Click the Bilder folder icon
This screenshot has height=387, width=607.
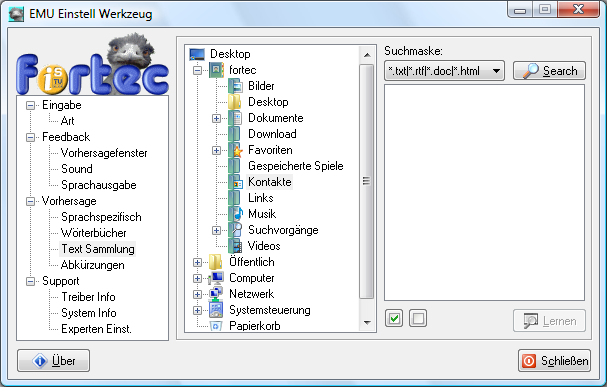tap(235, 86)
